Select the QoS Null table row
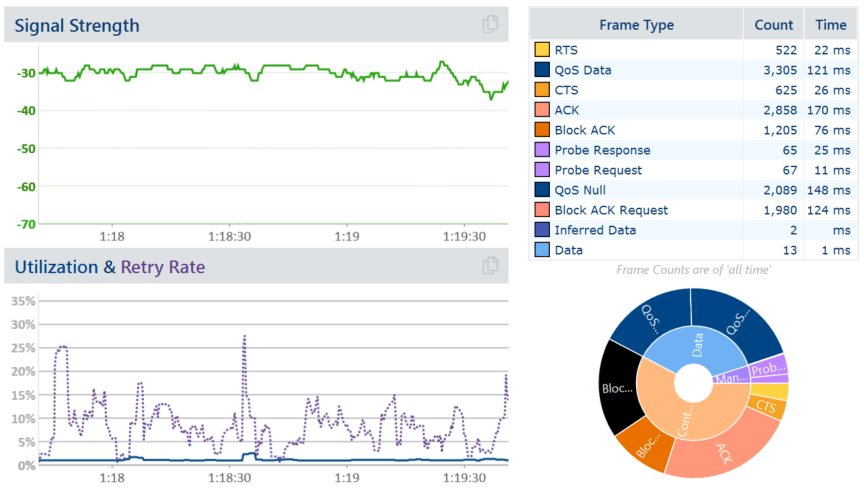 [690, 190]
